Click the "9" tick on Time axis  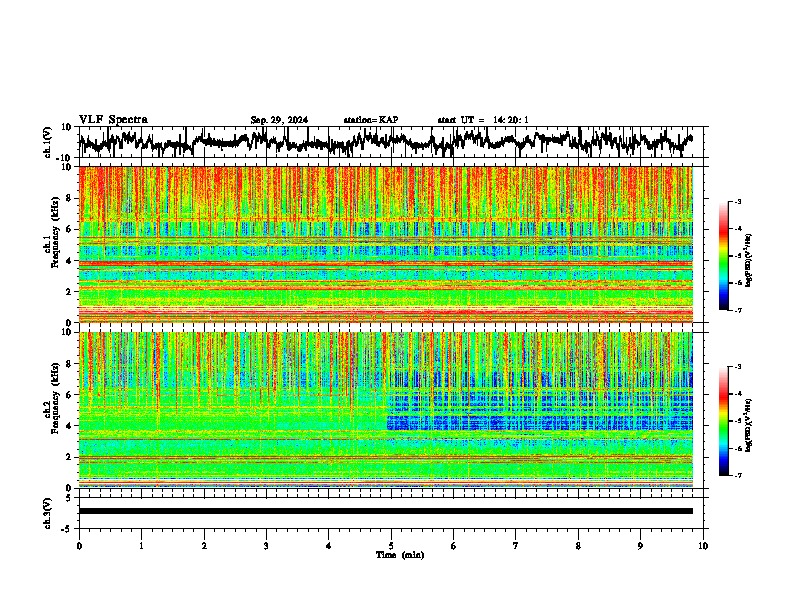coord(640,546)
